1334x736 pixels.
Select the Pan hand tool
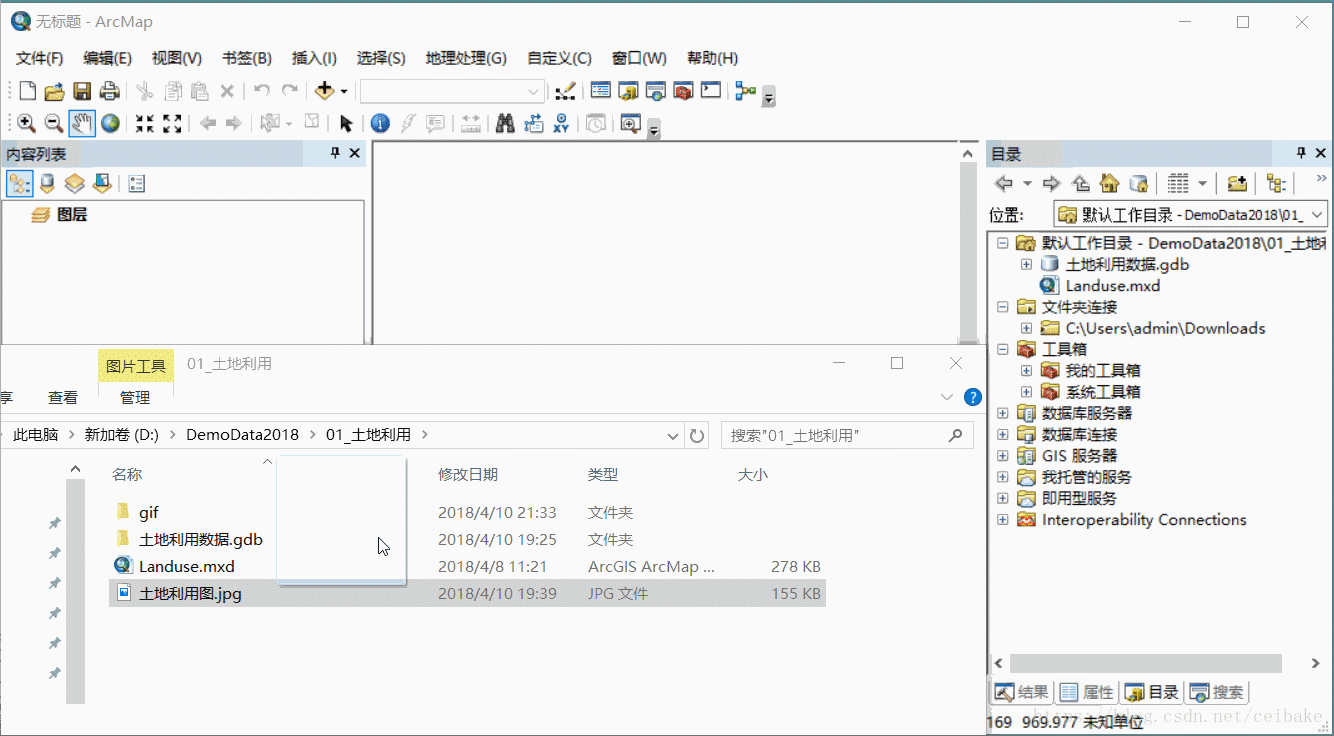(x=82, y=123)
